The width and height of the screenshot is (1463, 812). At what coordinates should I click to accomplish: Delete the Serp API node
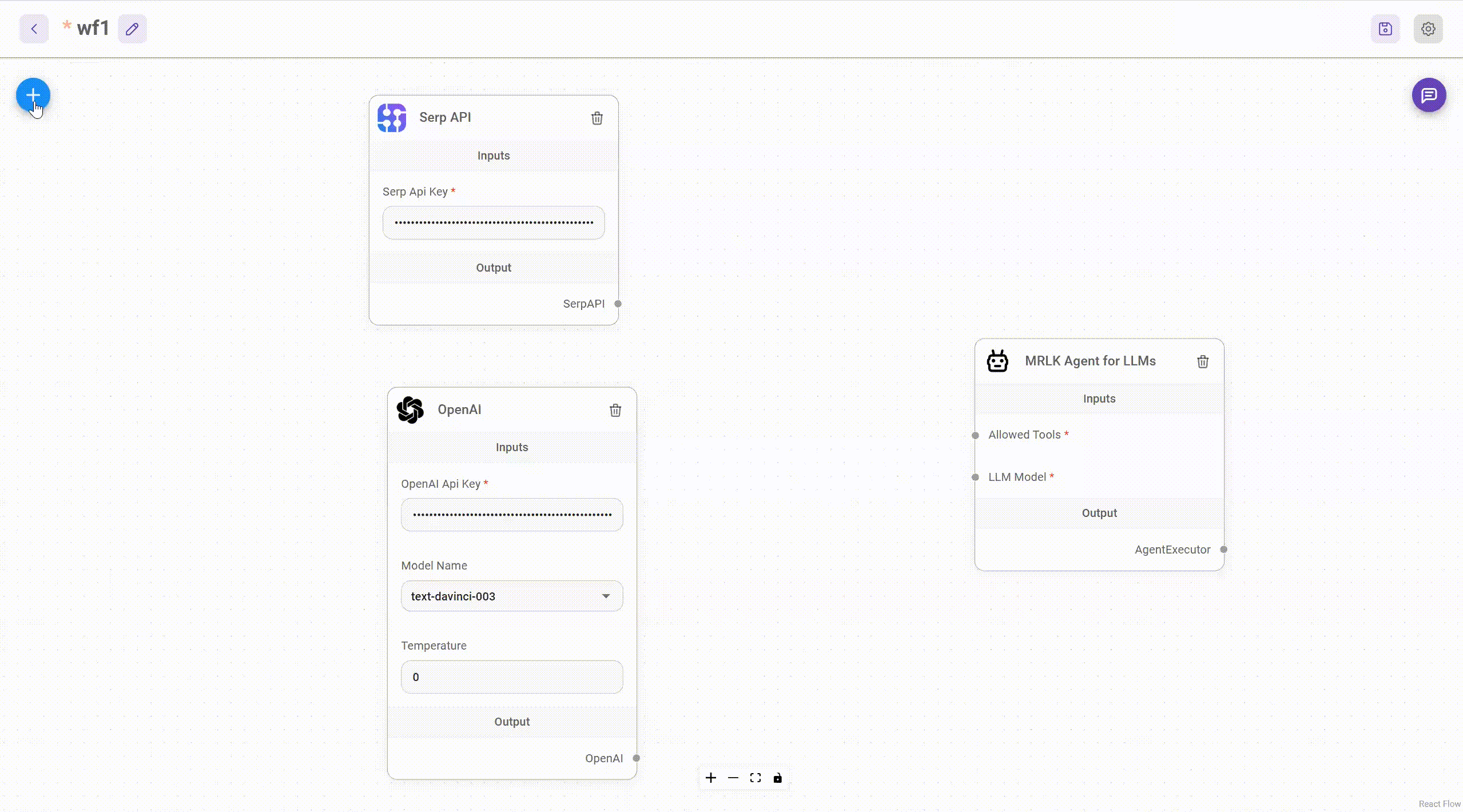point(597,118)
